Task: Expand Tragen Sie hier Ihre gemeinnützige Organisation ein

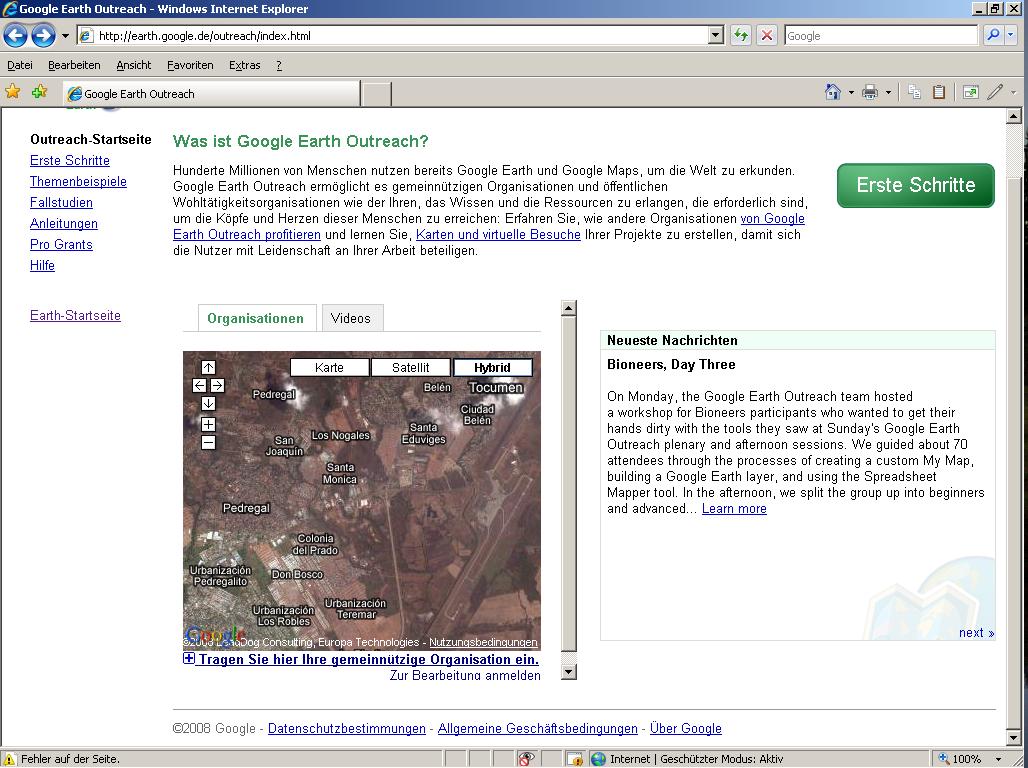Action: pyautogui.click(x=361, y=659)
